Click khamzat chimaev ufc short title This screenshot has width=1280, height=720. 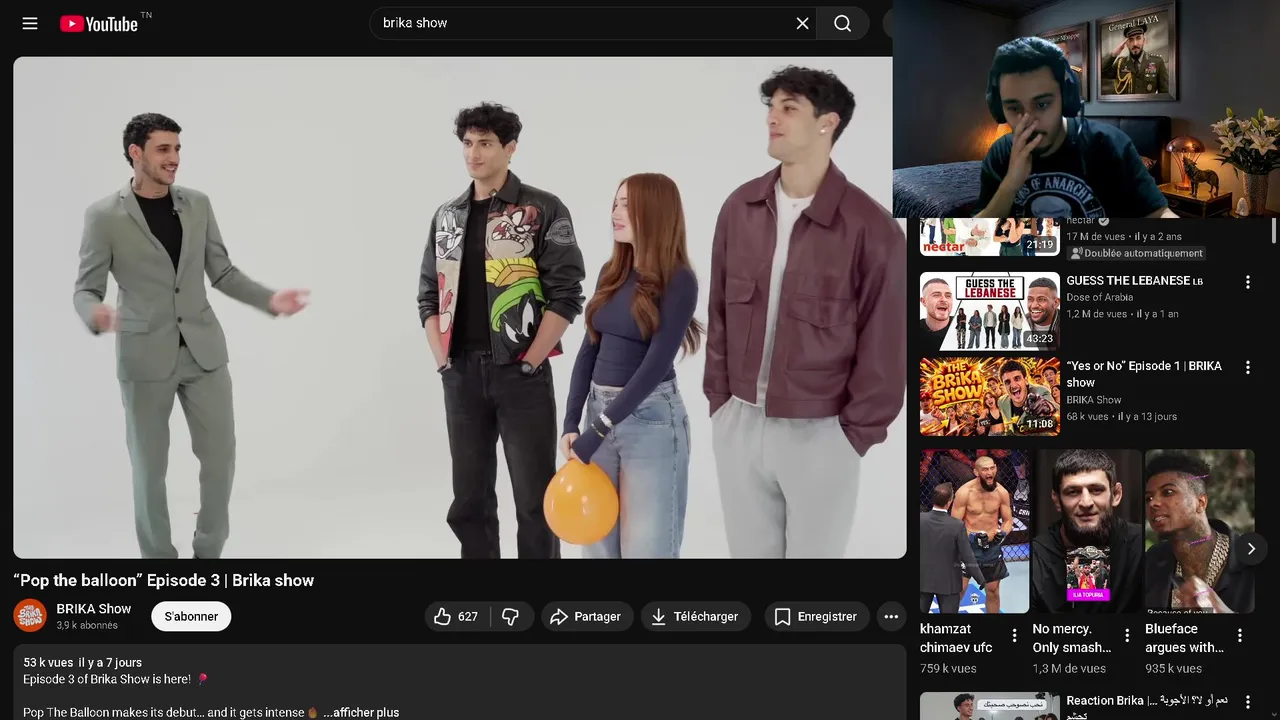(956, 638)
